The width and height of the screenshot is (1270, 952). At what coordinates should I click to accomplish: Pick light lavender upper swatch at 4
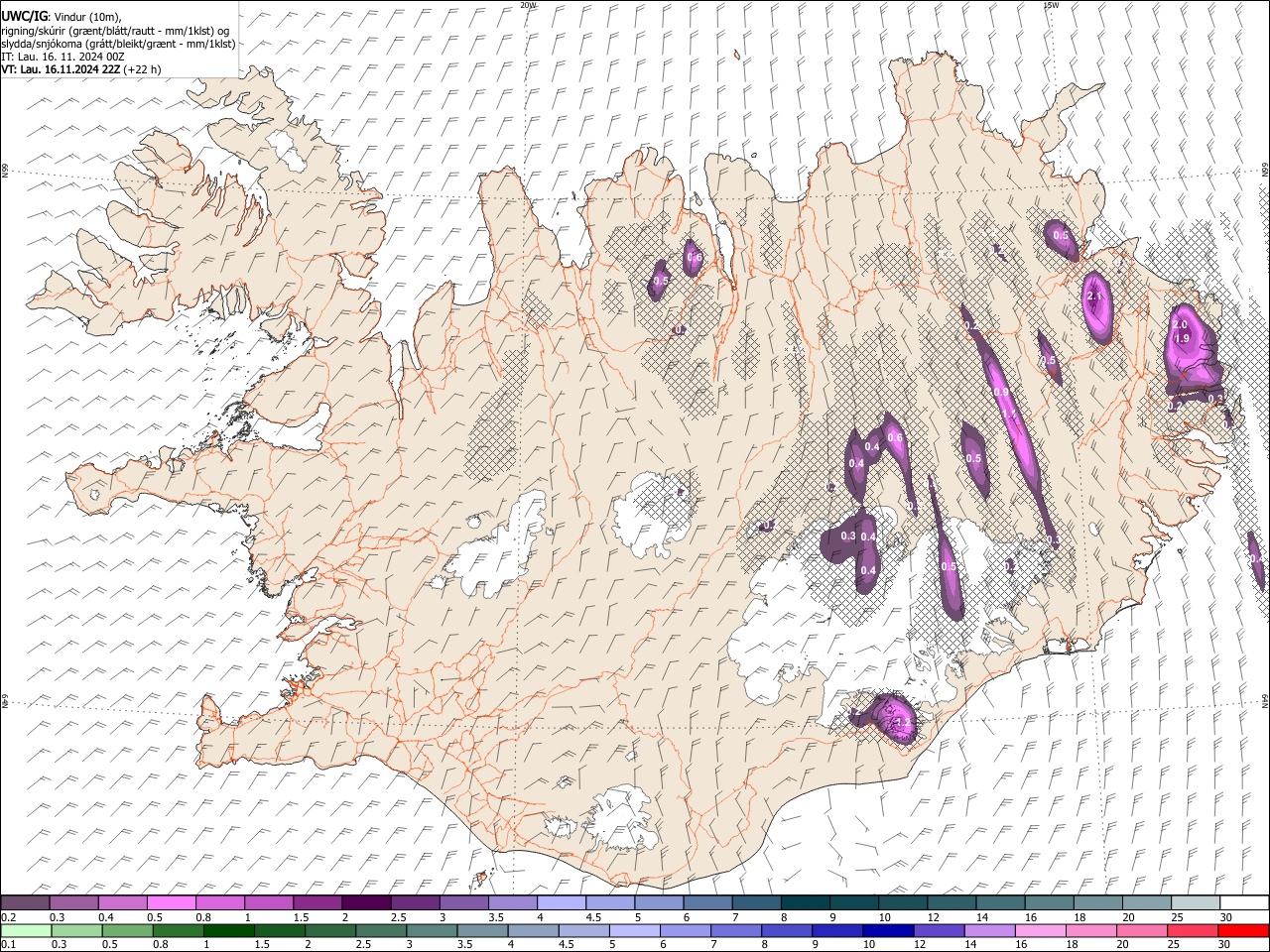[561, 903]
